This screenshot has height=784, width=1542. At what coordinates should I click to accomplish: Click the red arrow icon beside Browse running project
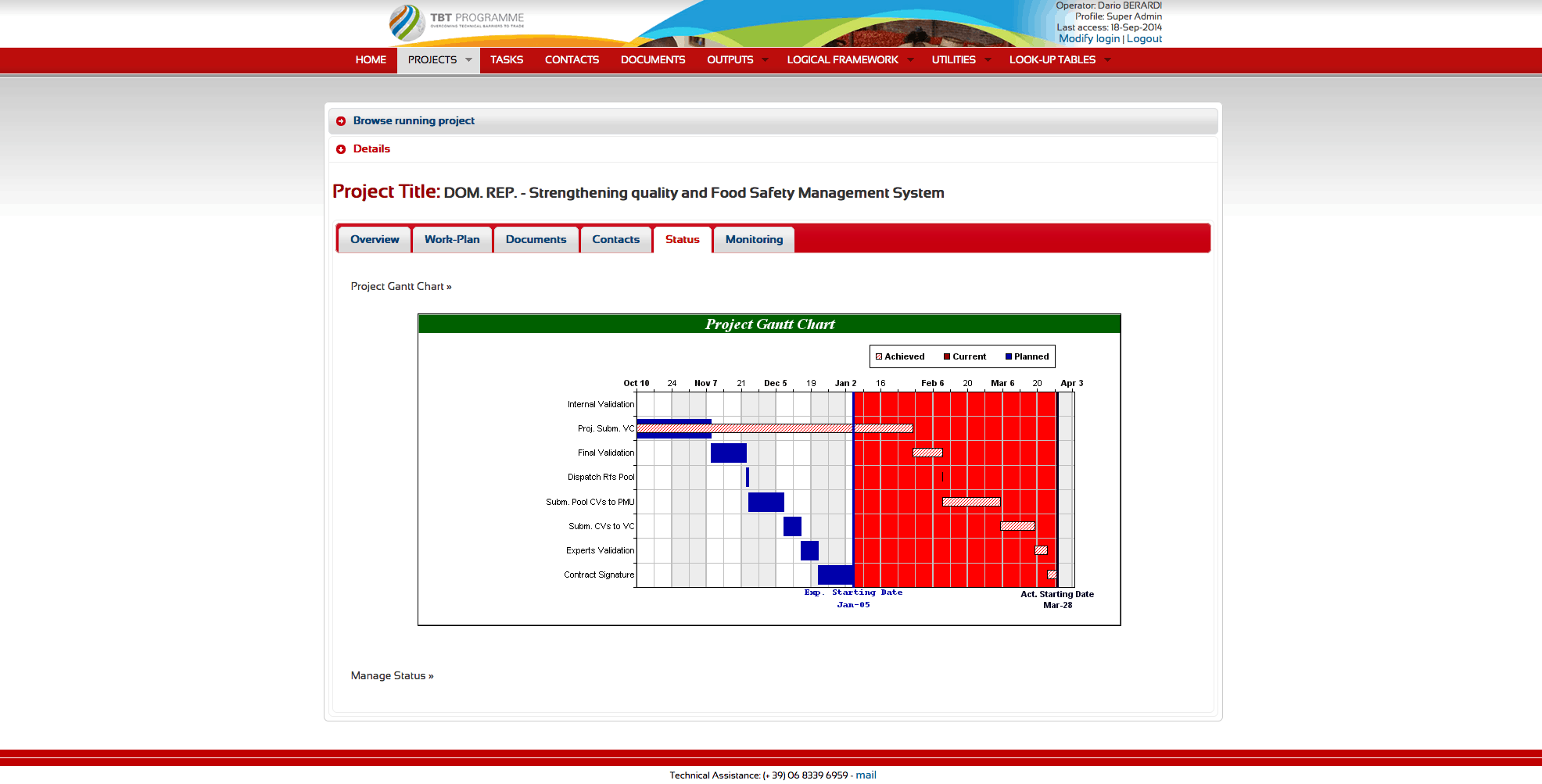coord(341,121)
